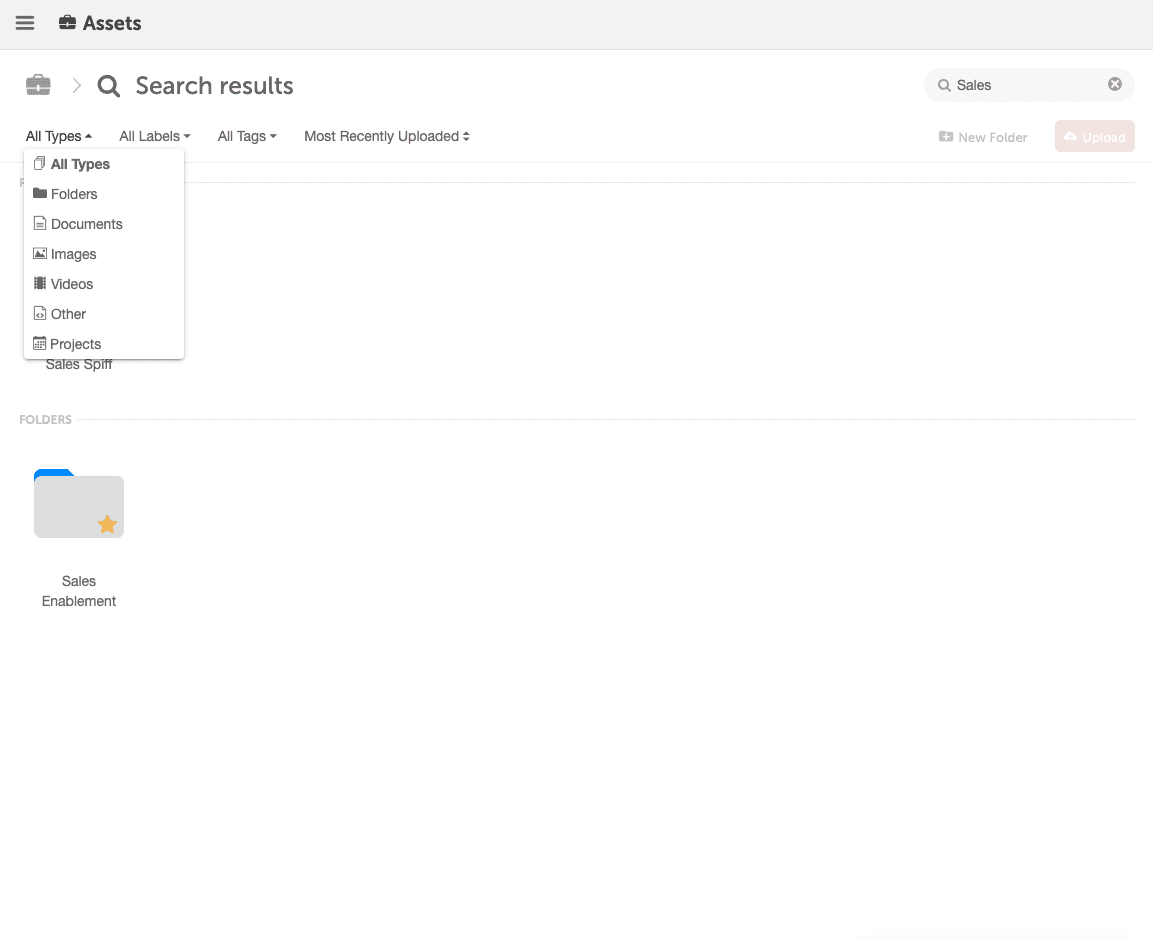This screenshot has height=939, width=1153.
Task: Go to assets root via breadcrumb briefcase
Action: pos(38,85)
